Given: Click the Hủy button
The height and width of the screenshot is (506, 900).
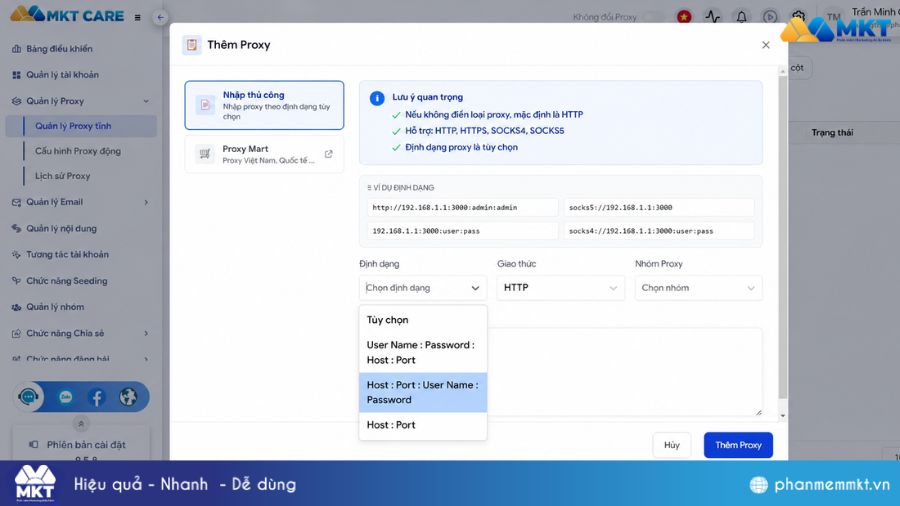Looking at the screenshot, I should [x=672, y=445].
